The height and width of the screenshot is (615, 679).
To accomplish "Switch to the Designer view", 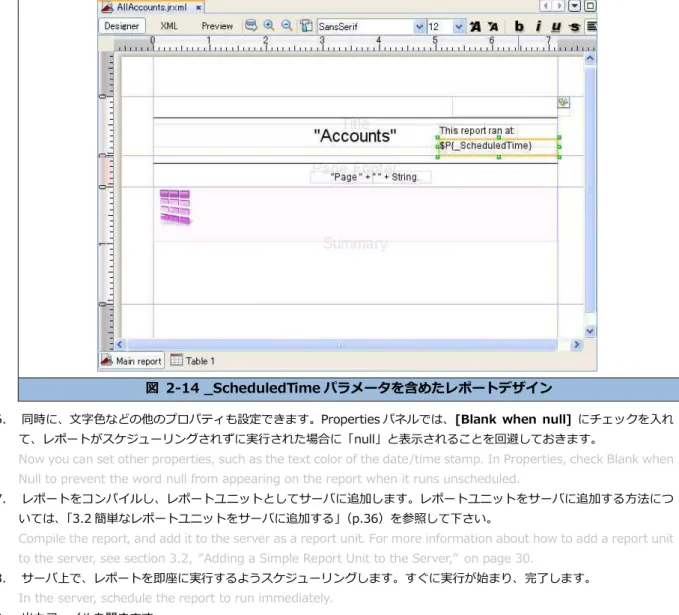I will 122,26.
